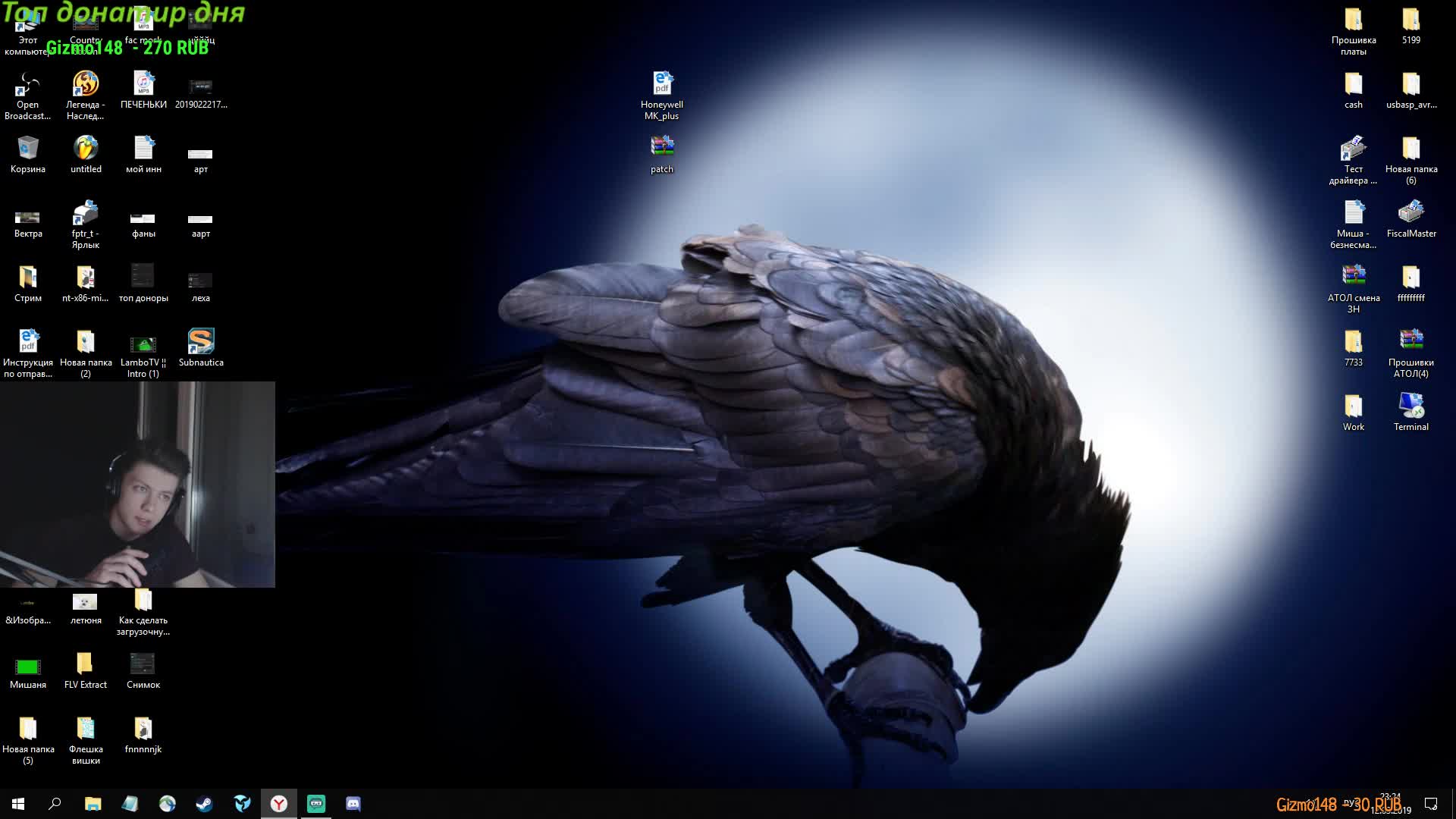Open the notification center icon

pos(1431,804)
